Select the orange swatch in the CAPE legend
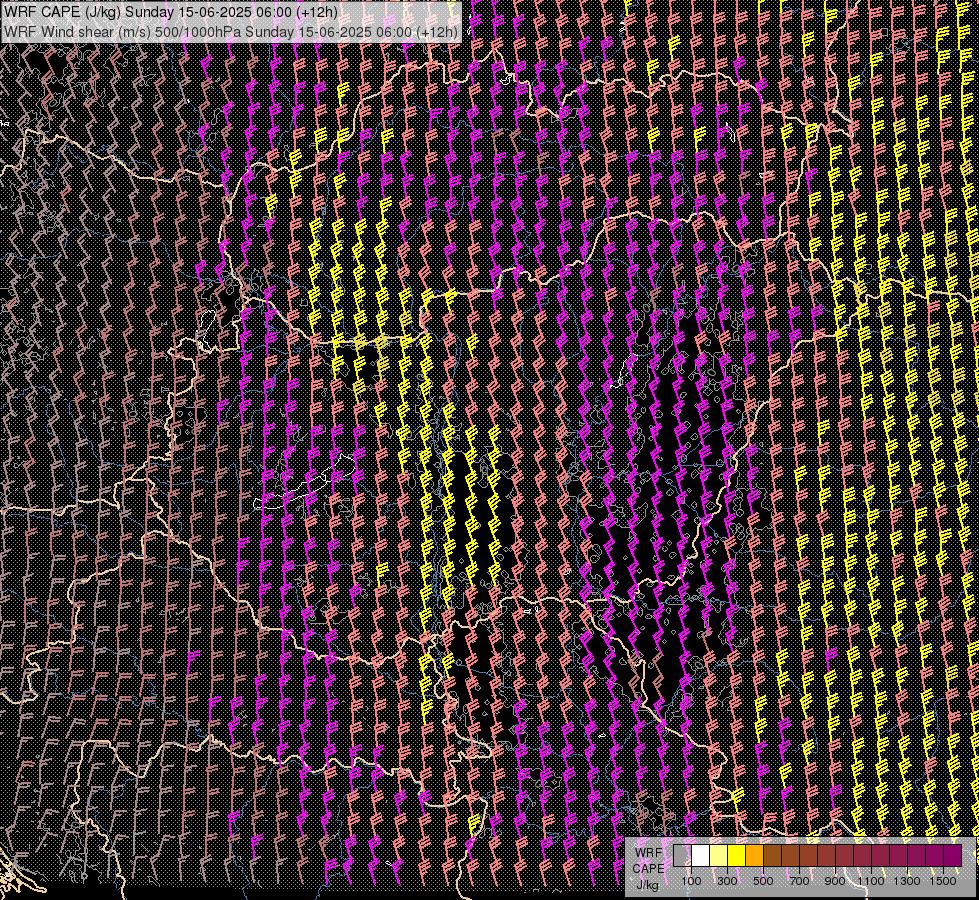 click(x=754, y=855)
